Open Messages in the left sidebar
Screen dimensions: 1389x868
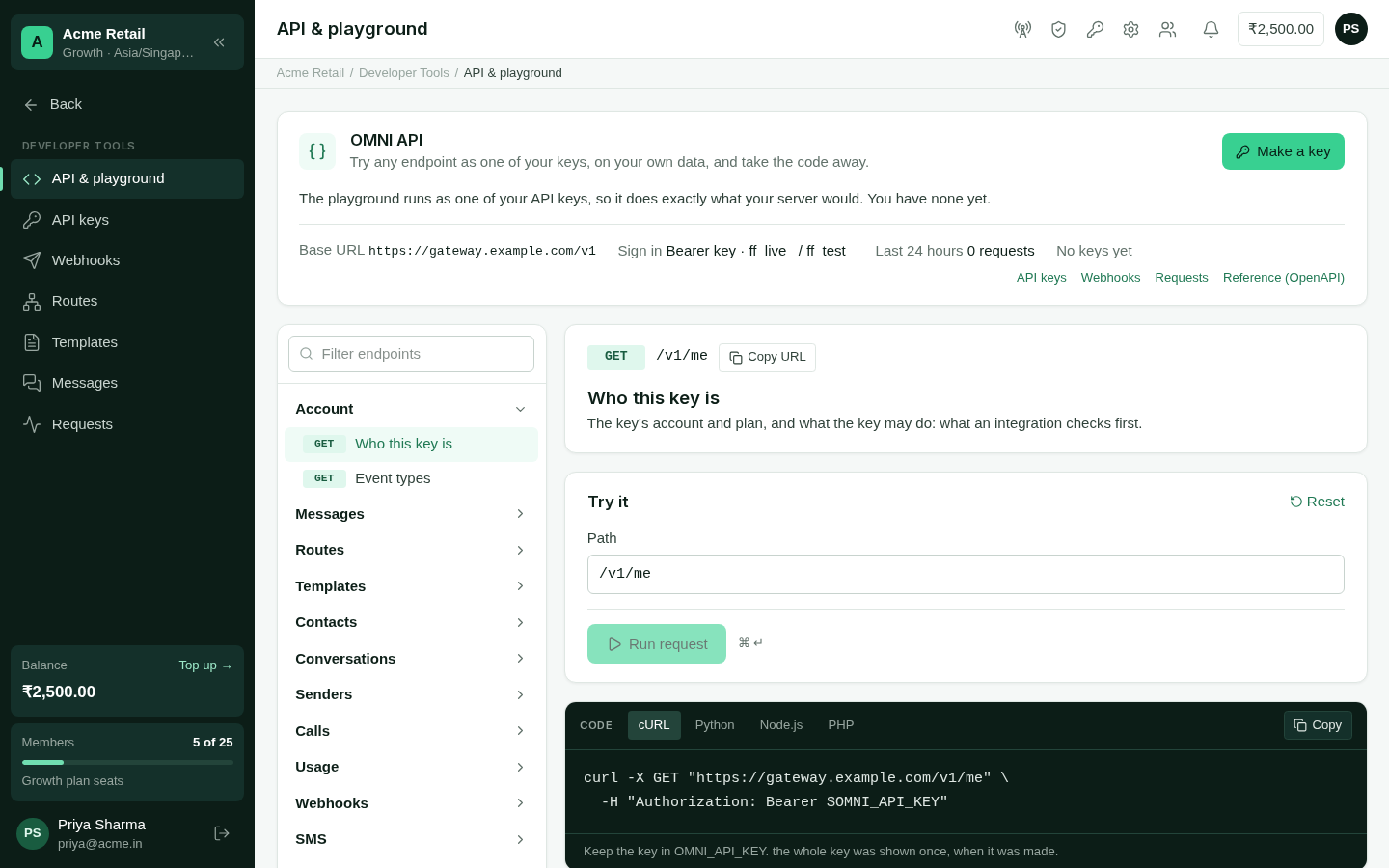pyautogui.click(x=127, y=383)
